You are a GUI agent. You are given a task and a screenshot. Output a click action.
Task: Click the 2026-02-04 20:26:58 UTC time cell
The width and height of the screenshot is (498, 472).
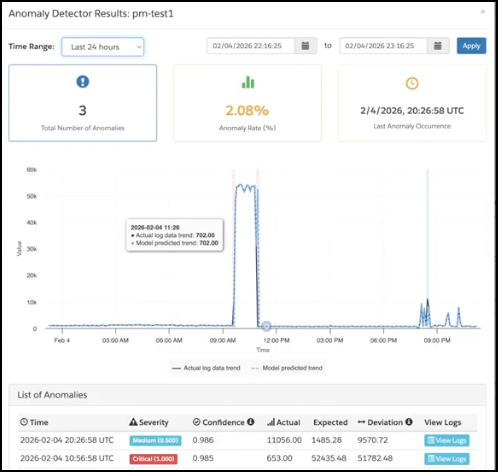click(x=67, y=440)
